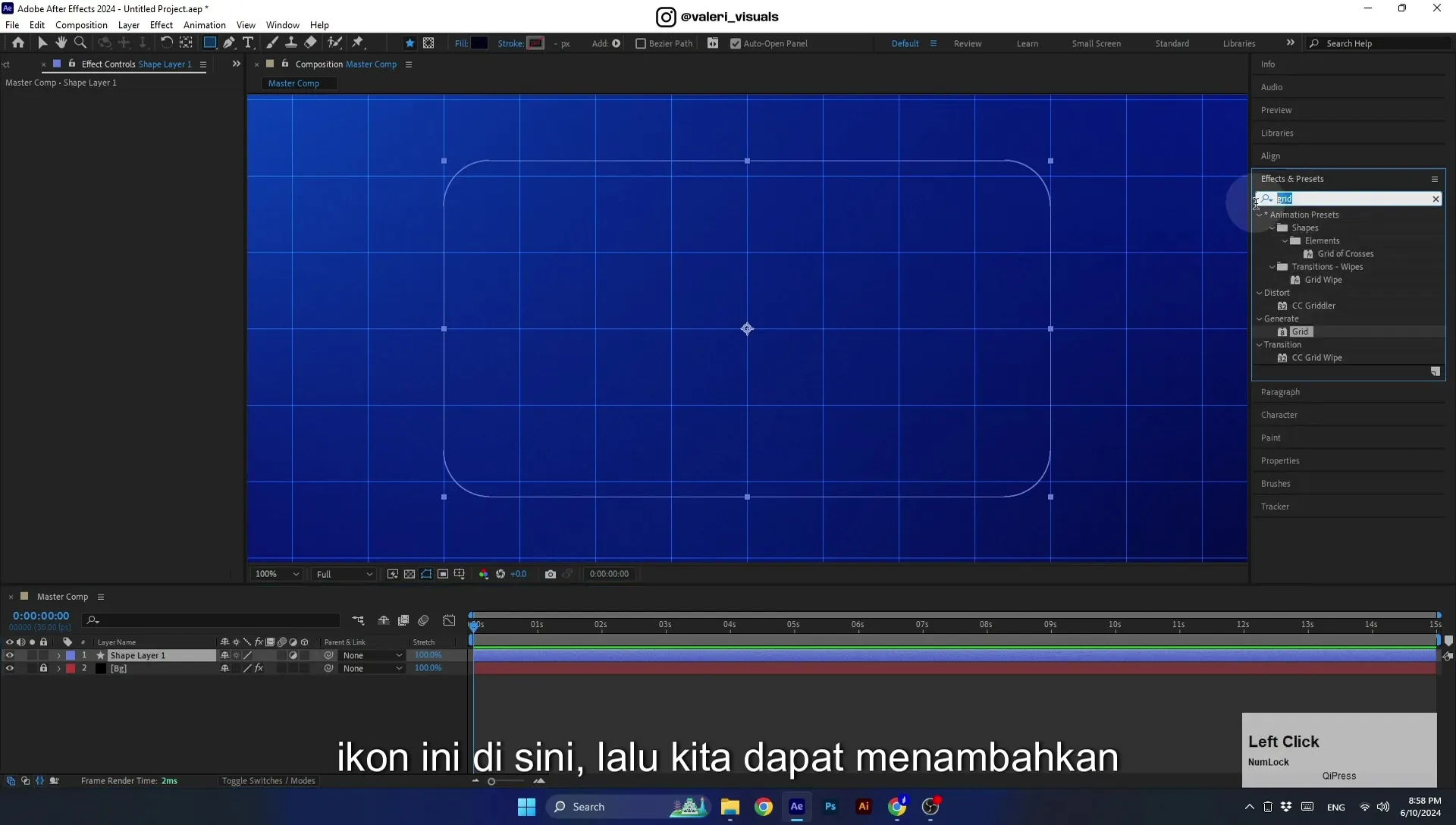Screen dimensions: 1456x825
Task: Select the Eraser tool
Action: (310, 43)
